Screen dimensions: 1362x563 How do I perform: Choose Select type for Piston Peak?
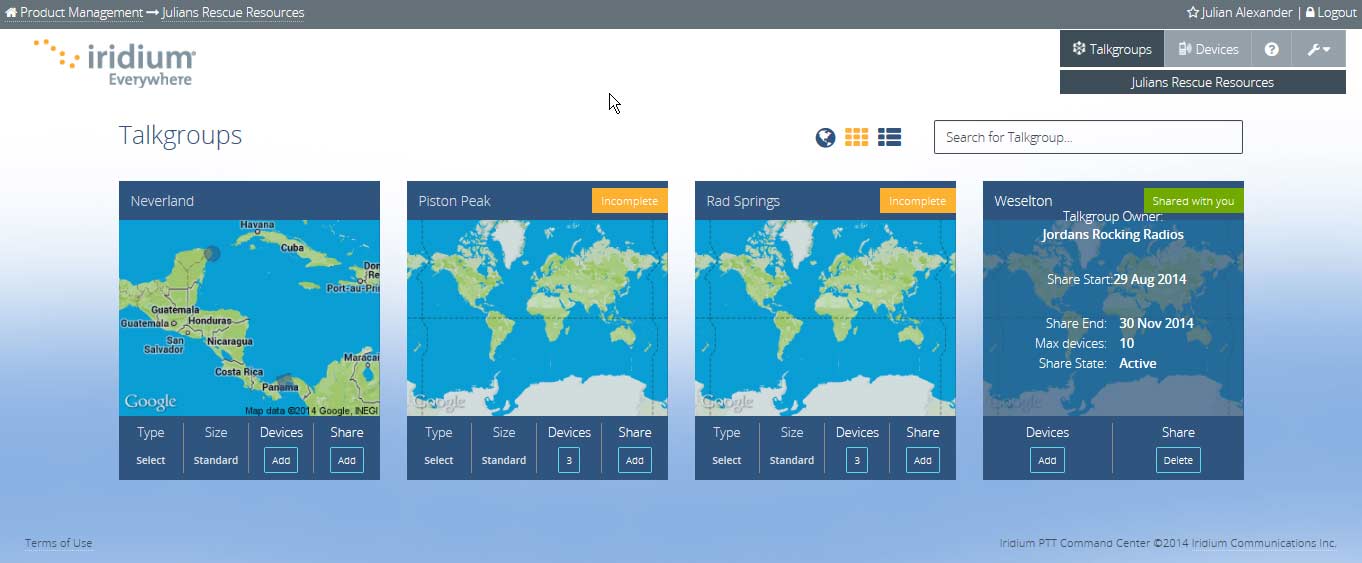pos(439,460)
